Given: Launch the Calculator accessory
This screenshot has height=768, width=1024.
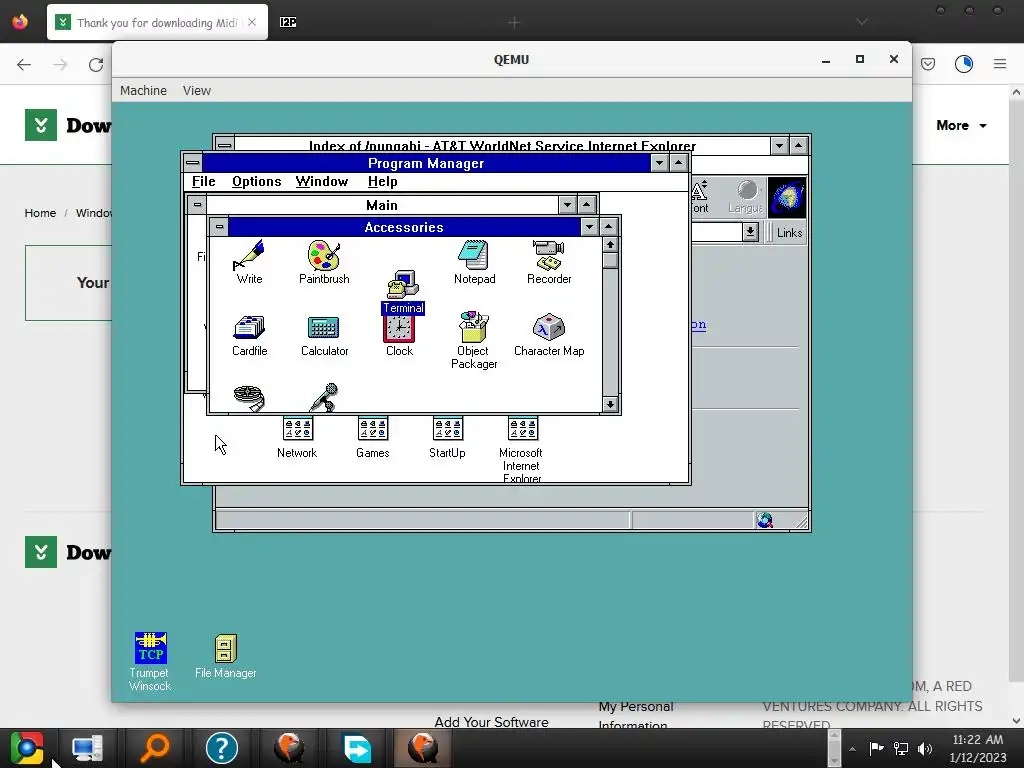Looking at the screenshot, I should click(x=324, y=336).
